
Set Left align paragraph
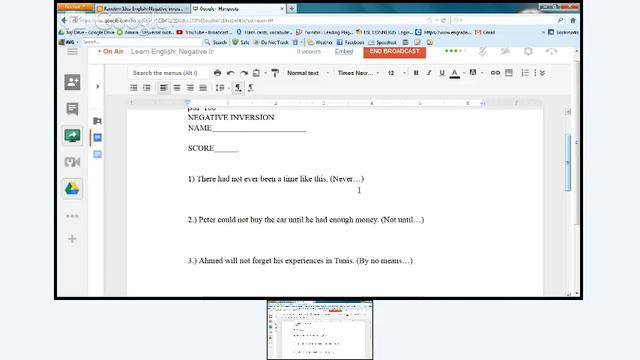click(x=164, y=88)
